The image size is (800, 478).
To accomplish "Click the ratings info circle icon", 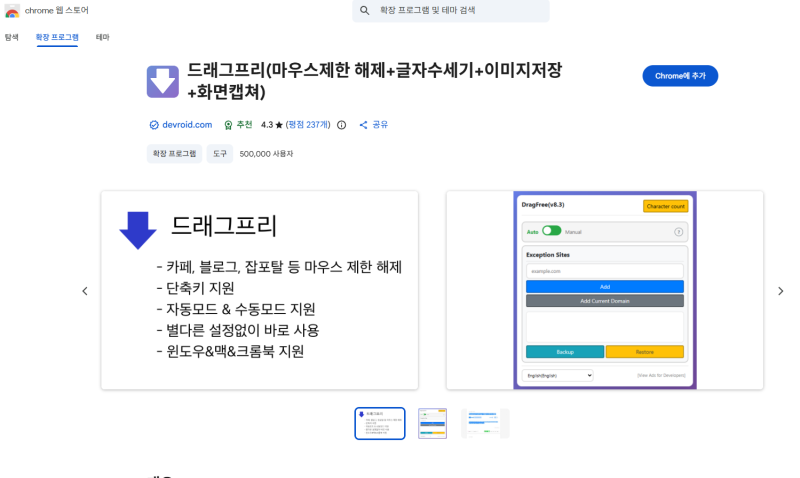I will (x=341, y=125).
